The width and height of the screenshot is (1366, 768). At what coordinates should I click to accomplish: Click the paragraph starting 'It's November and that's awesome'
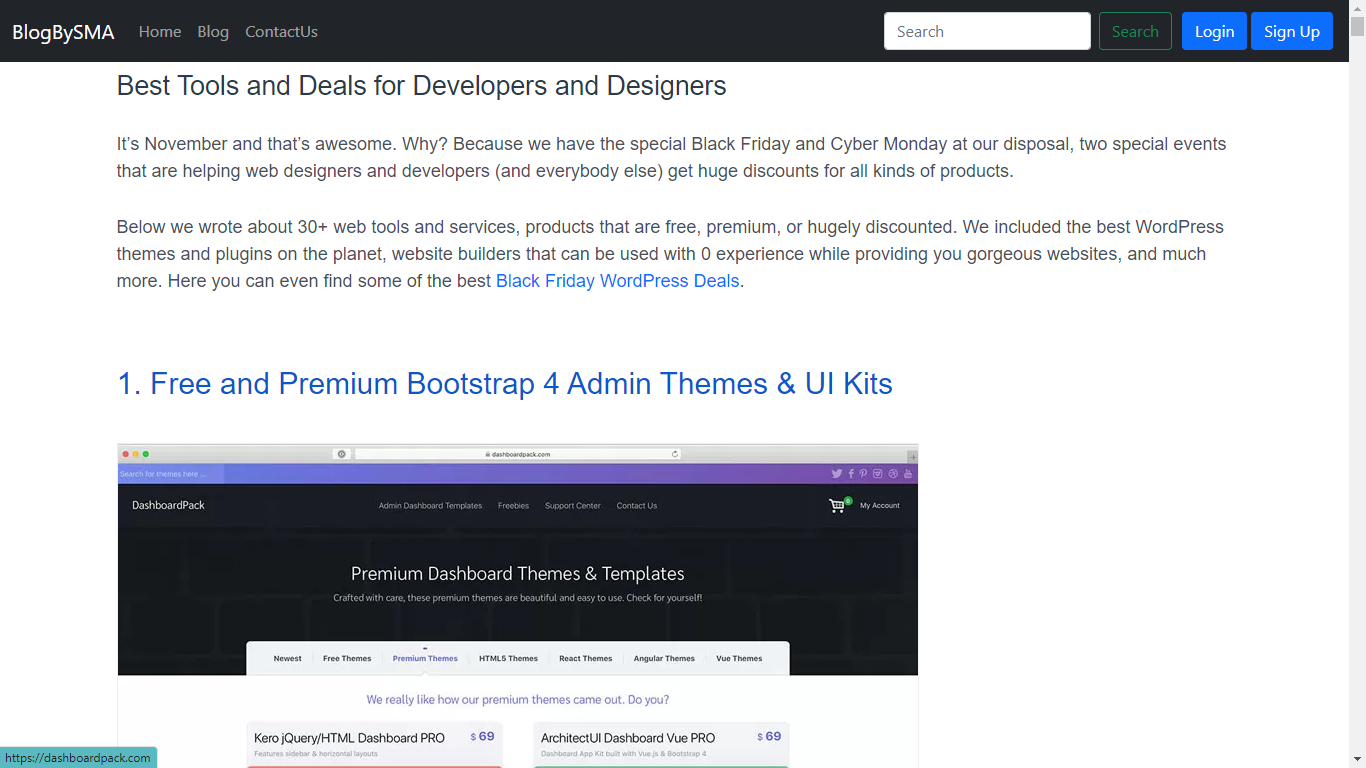[672, 158]
